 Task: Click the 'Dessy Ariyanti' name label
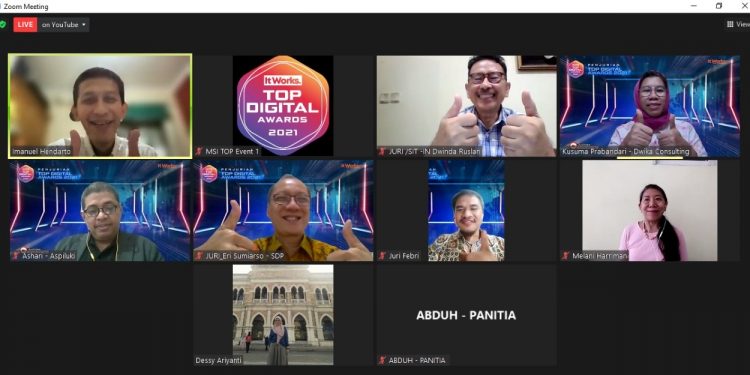point(220,361)
